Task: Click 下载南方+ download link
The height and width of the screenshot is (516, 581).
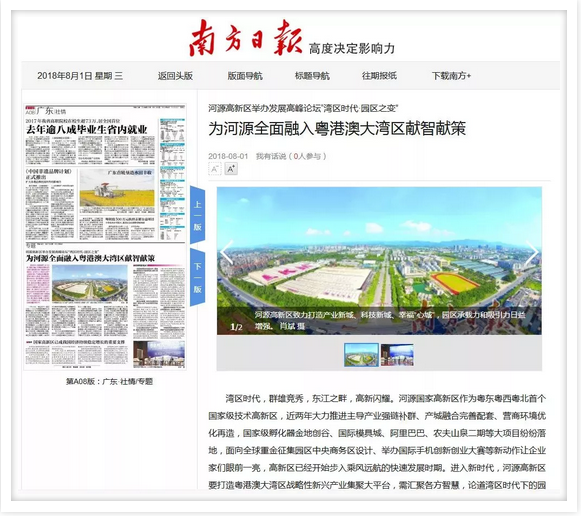Action: tap(451, 76)
